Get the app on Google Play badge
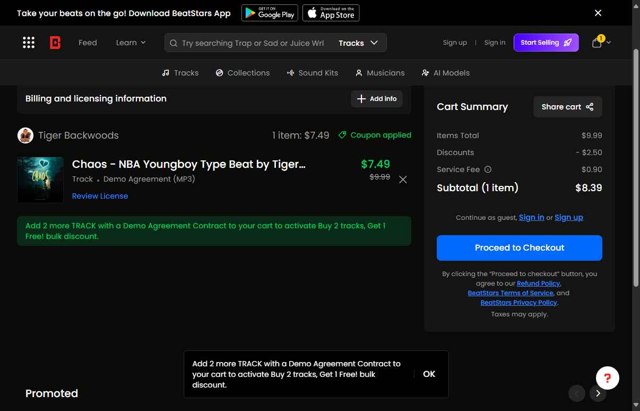The image size is (640, 411). tap(269, 13)
